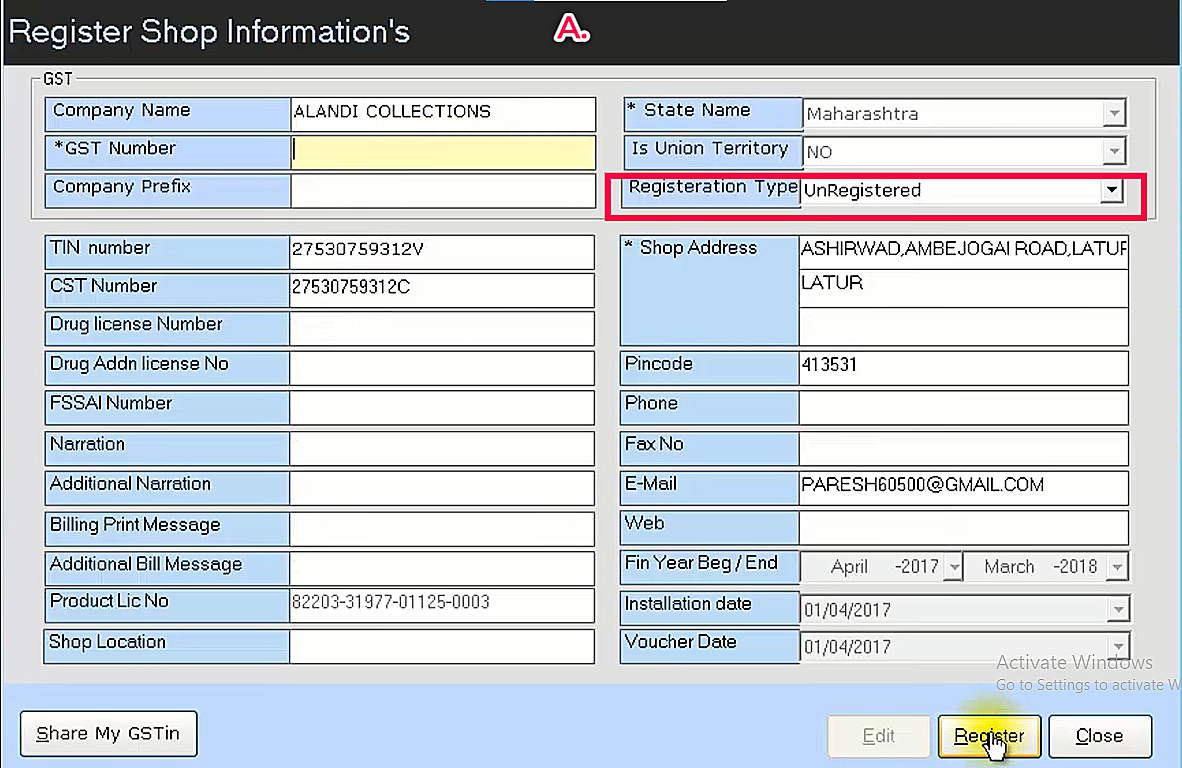
Task: Click the Shop Location field
Action: (442, 647)
